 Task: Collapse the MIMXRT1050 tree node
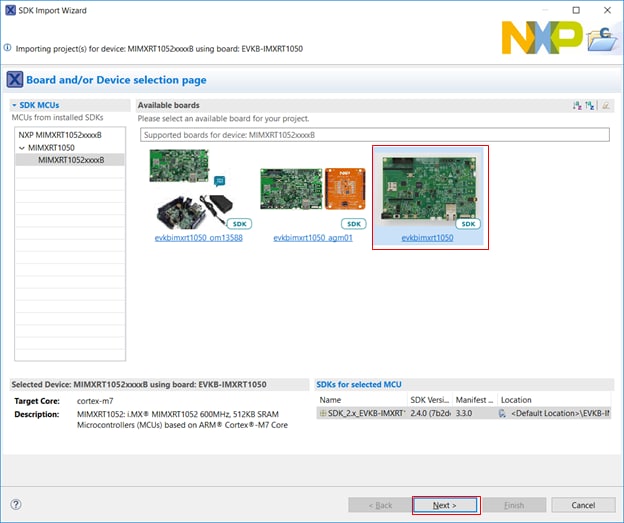coord(21,147)
